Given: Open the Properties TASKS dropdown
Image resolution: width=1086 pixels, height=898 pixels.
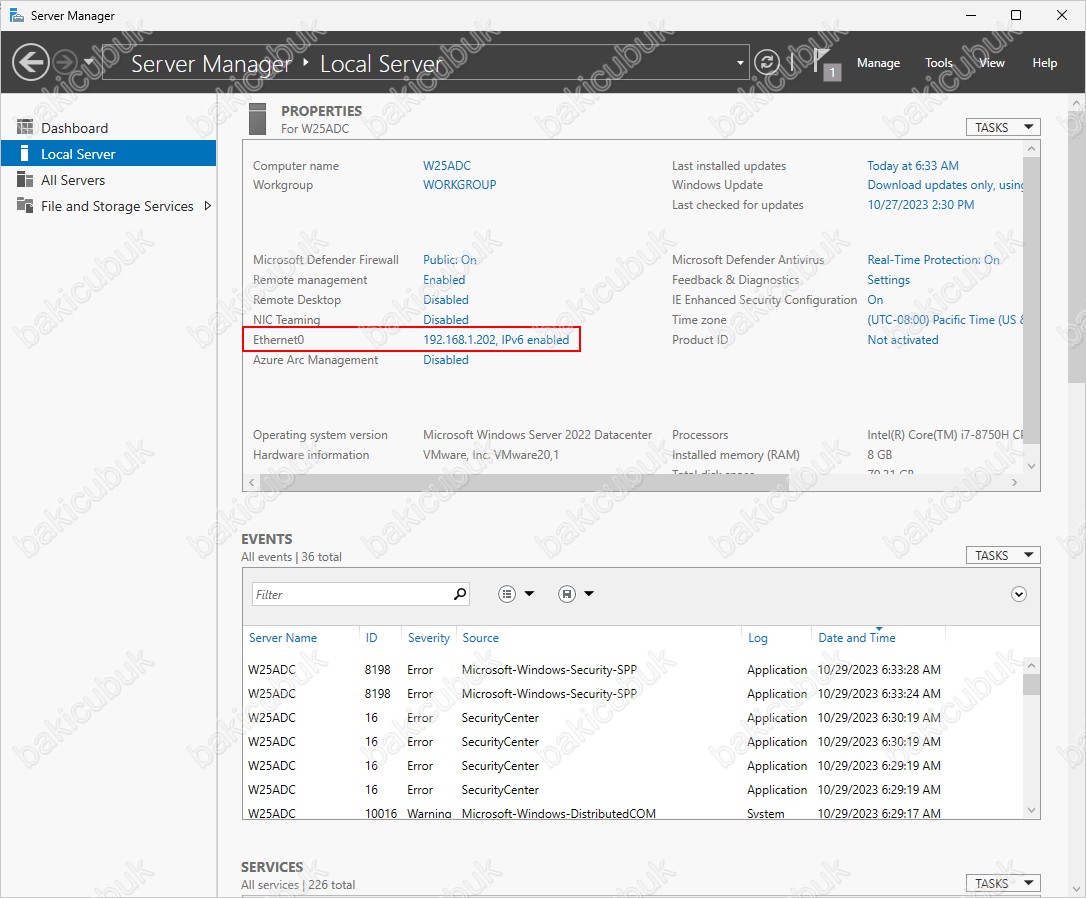Looking at the screenshot, I should point(1003,127).
